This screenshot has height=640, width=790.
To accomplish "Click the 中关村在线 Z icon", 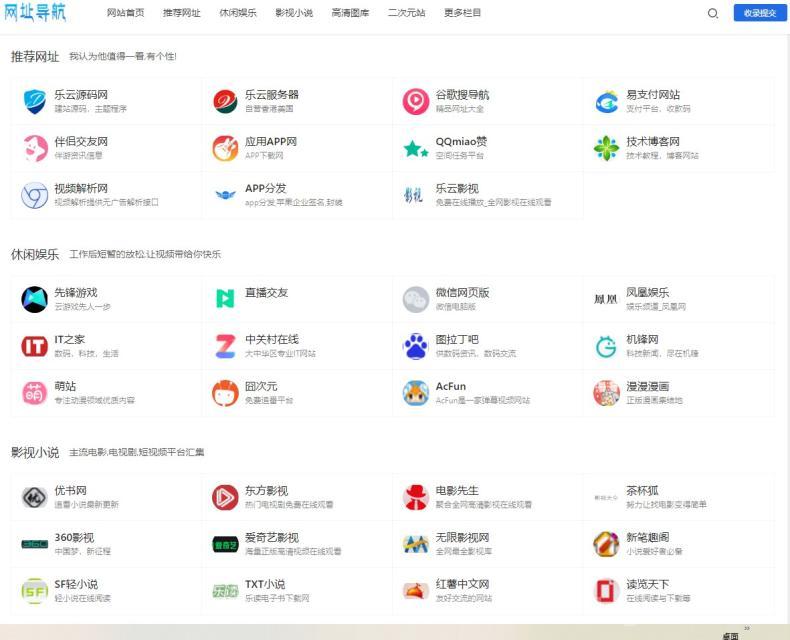I will point(225,346).
